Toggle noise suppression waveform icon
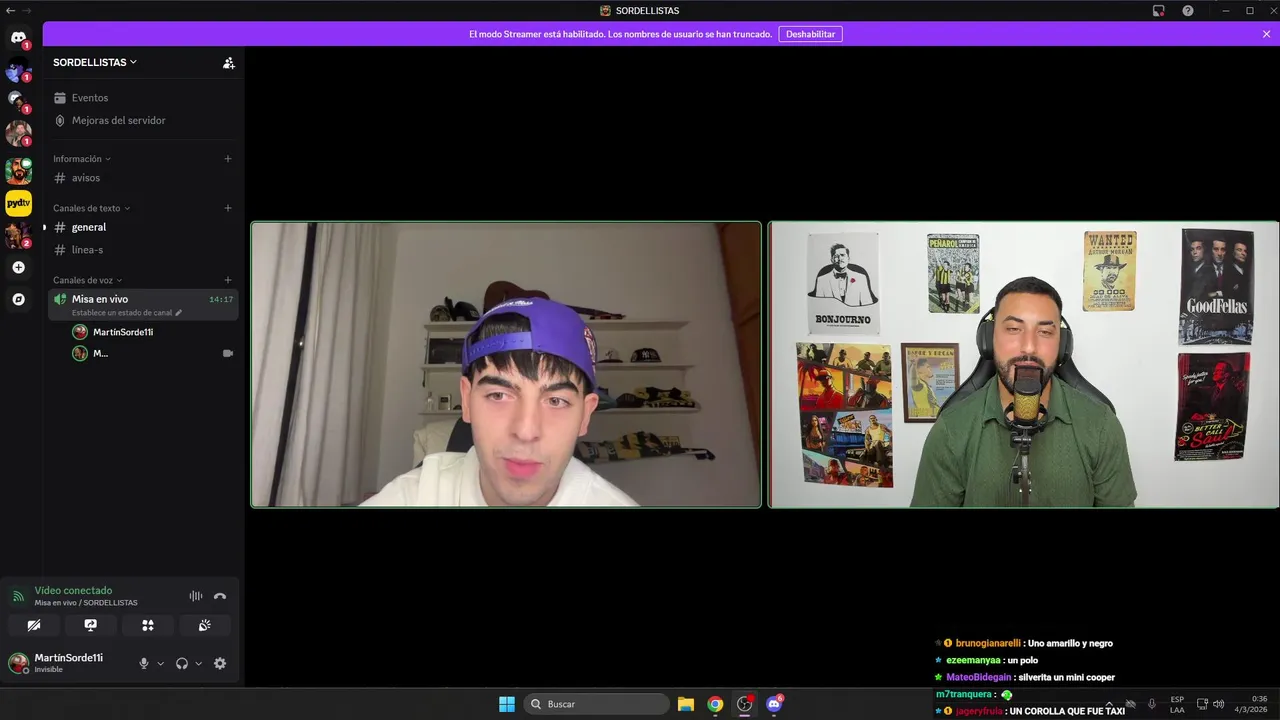1280x720 pixels. [196, 596]
